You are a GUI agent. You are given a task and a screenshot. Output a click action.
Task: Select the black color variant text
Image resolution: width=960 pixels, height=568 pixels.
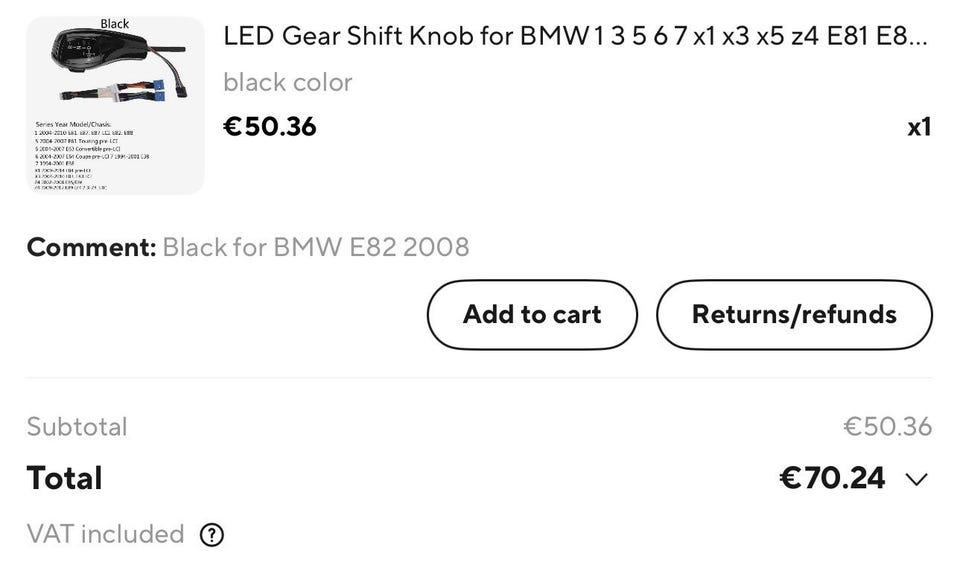click(x=288, y=82)
